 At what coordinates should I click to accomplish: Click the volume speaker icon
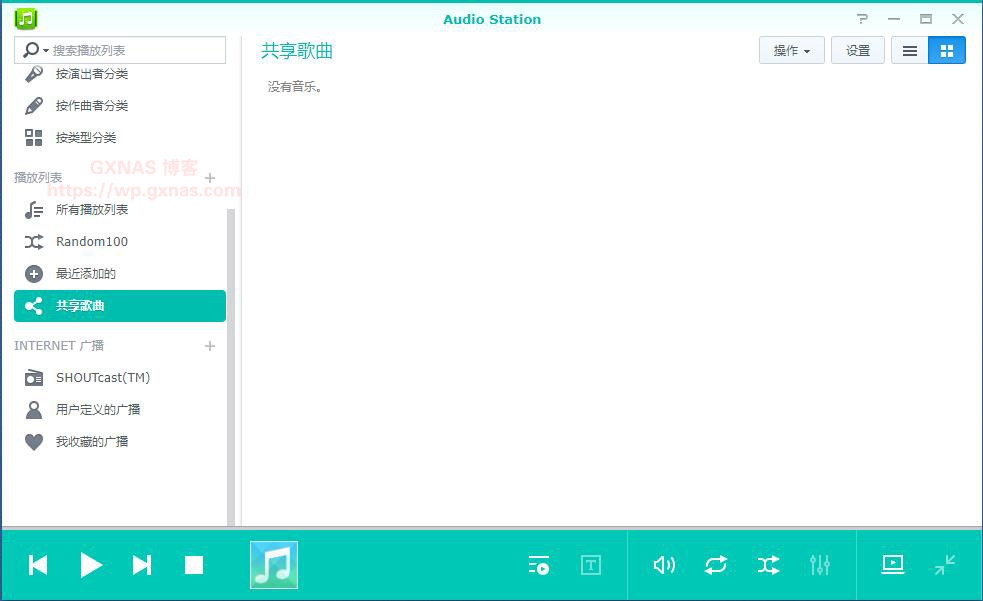point(664,565)
